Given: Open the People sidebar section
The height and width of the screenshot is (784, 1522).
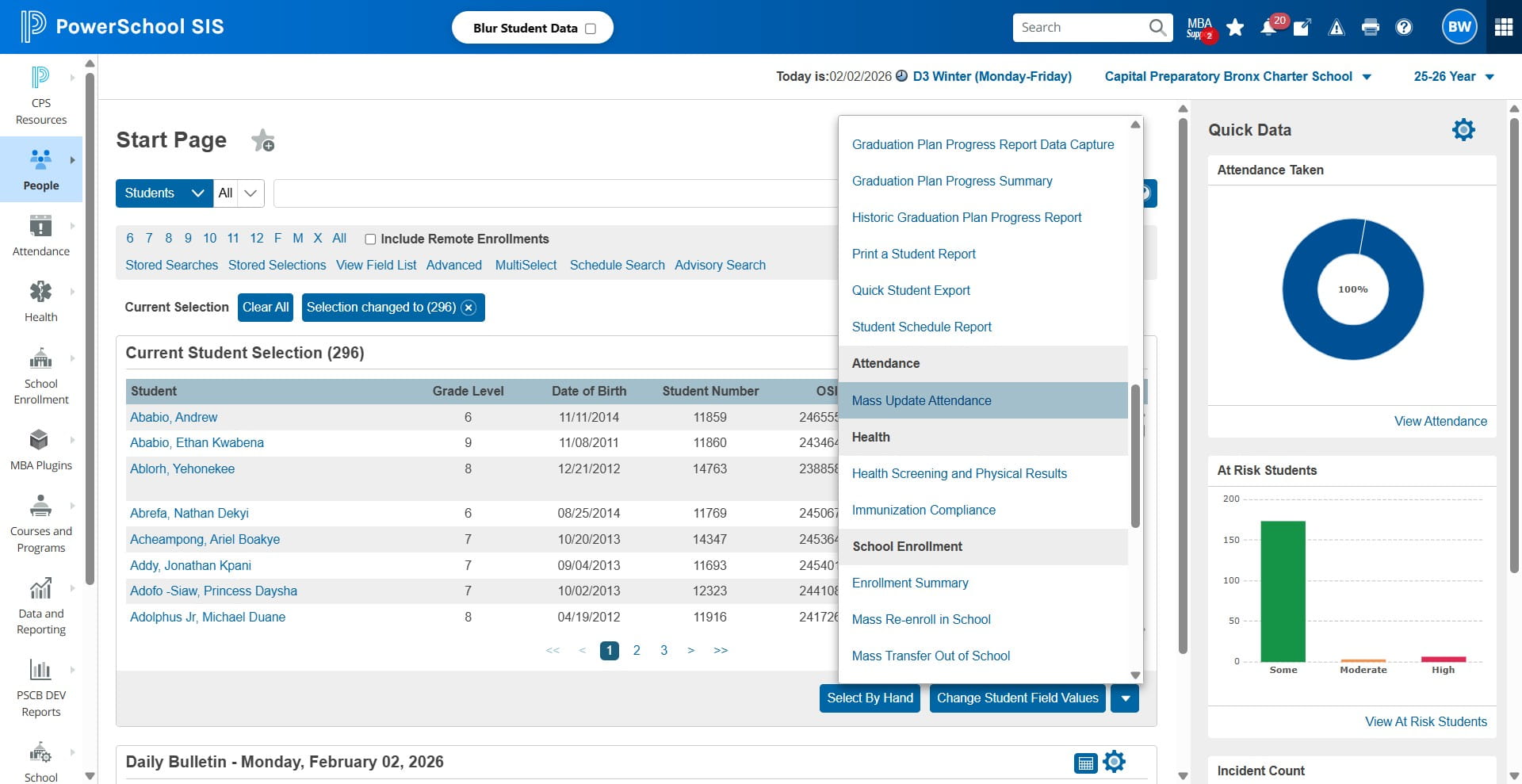Looking at the screenshot, I should pos(40,169).
